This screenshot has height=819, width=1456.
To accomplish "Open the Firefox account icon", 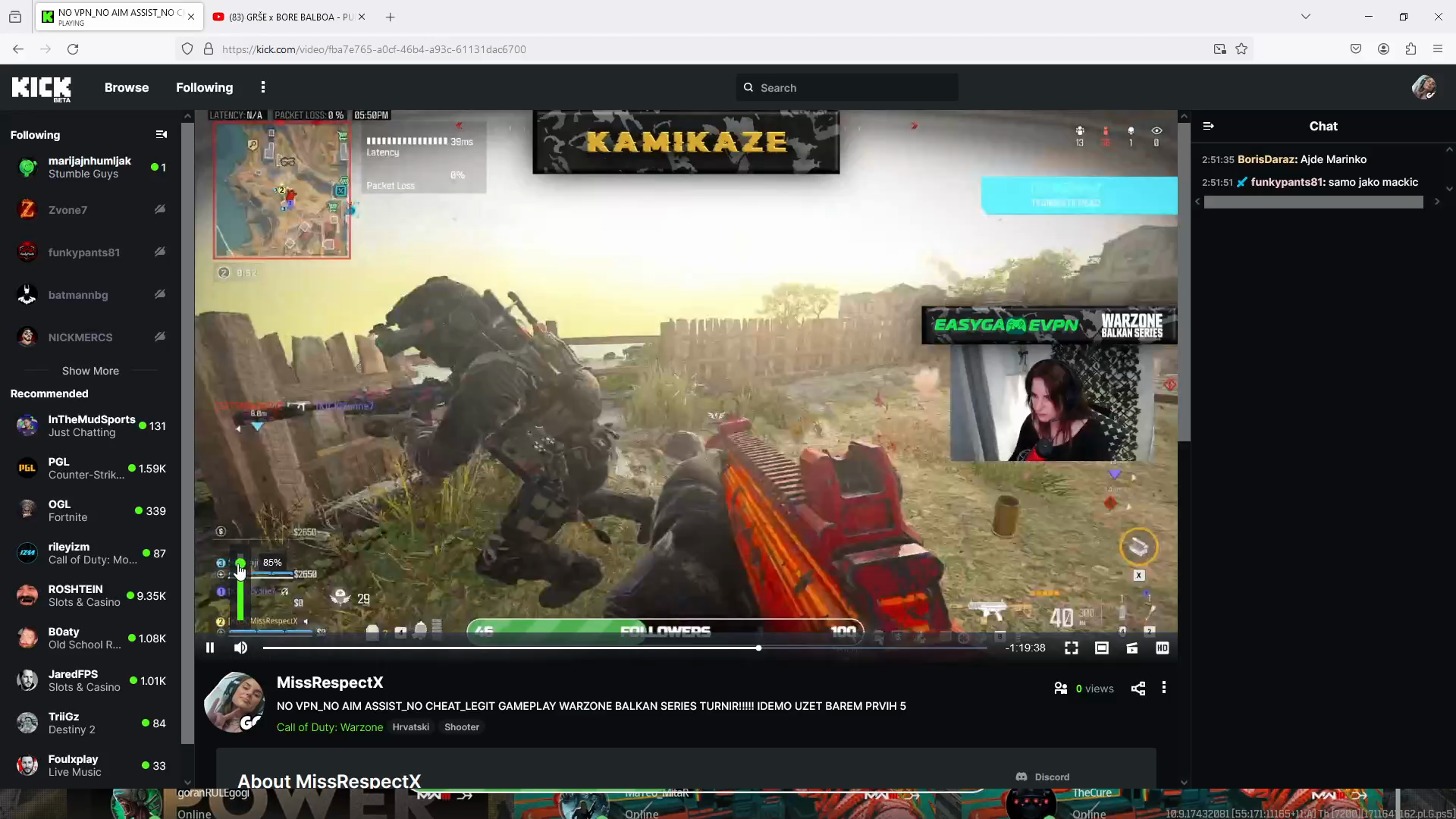I will tap(1383, 49).
